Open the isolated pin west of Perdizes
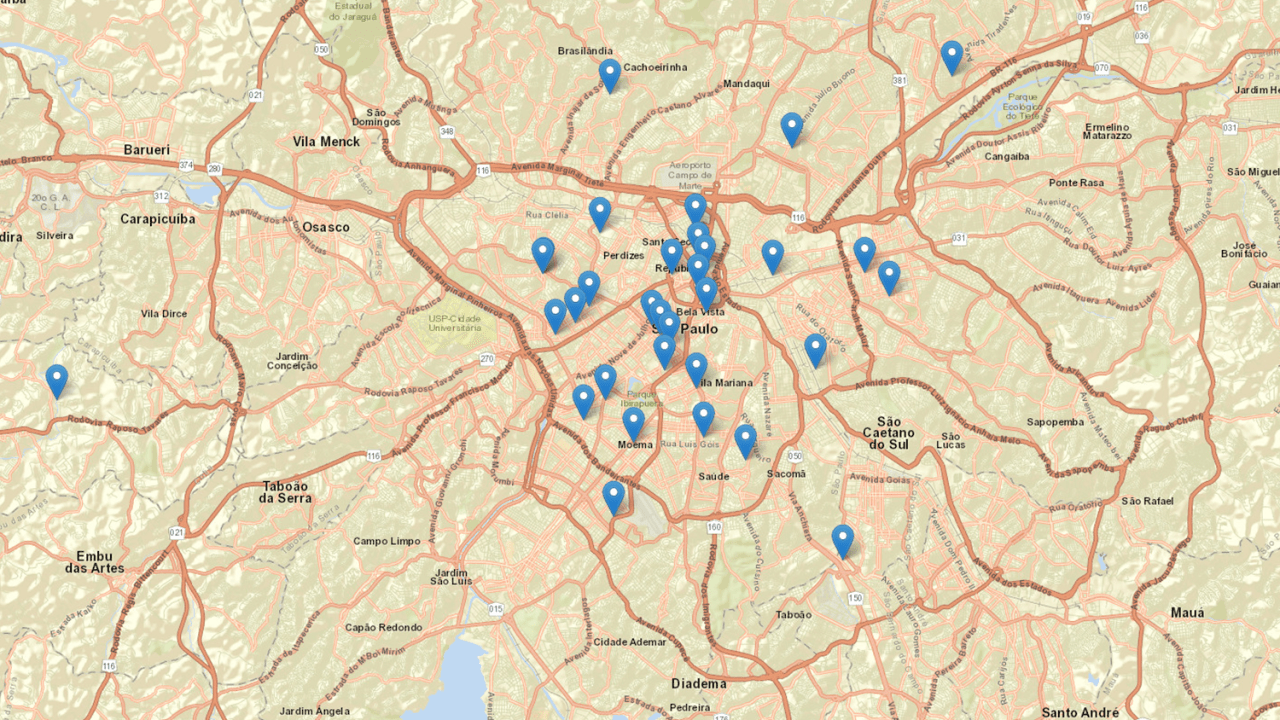The image size is (1280, 720). coord(543,255)
